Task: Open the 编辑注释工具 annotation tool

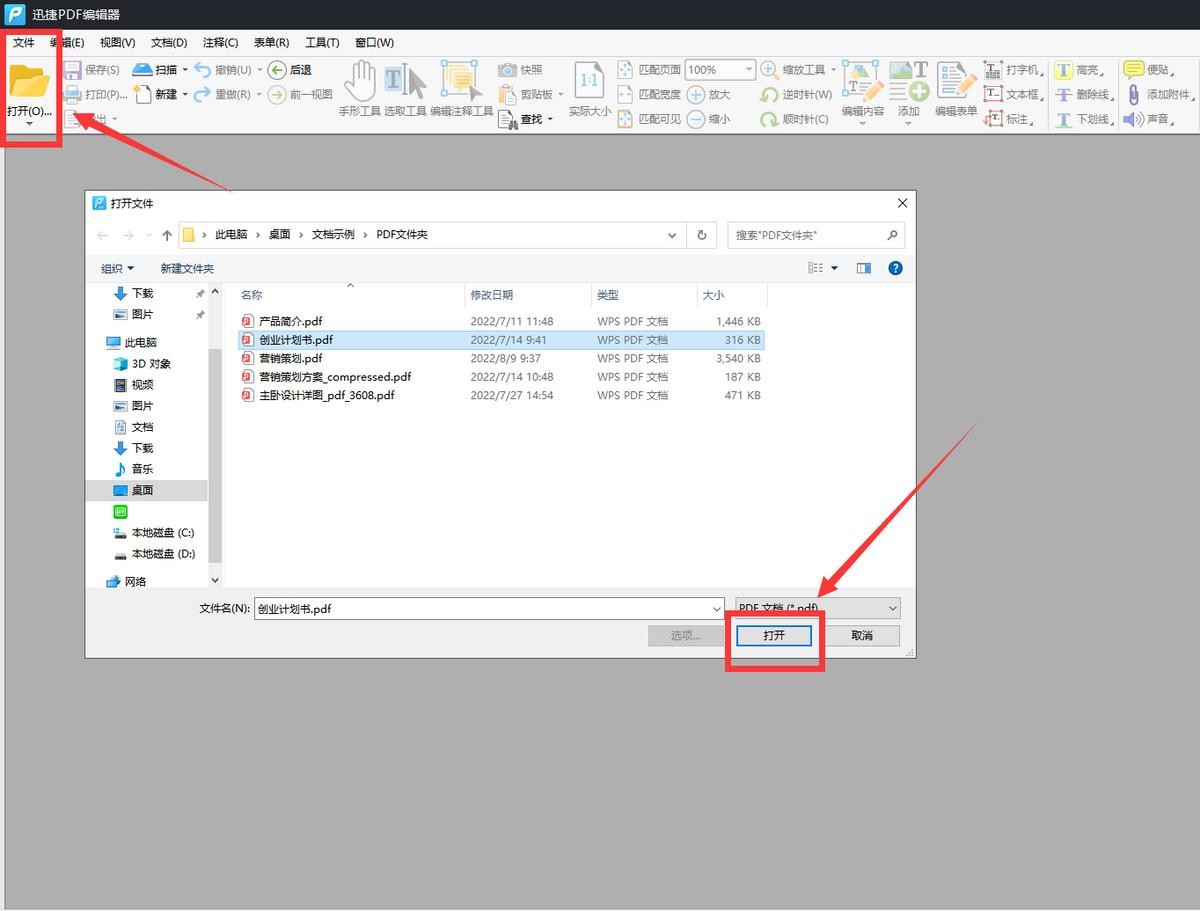Action: click(461, 82)
